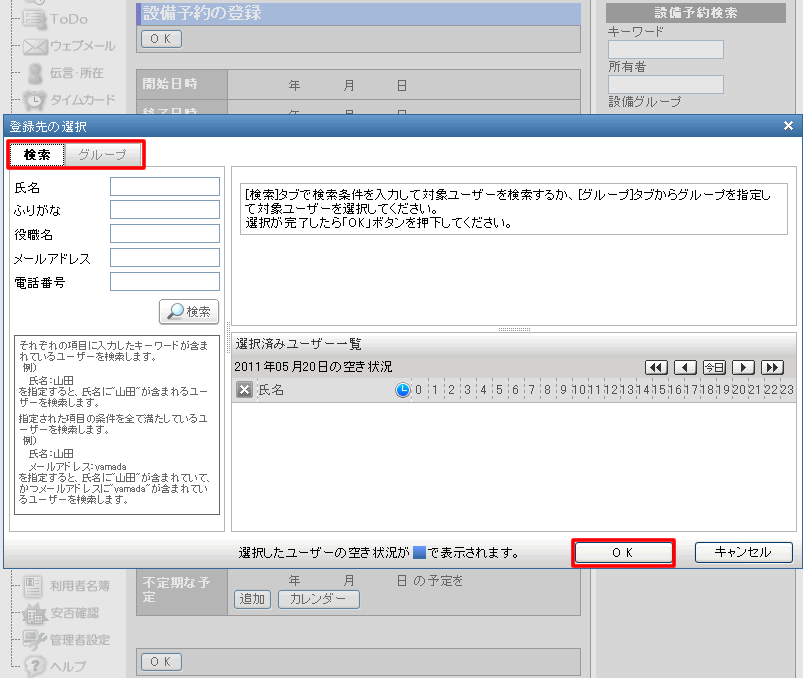Confirm selection with dialog OK button
Screen dimensions: 803x678
click(623, 552)
